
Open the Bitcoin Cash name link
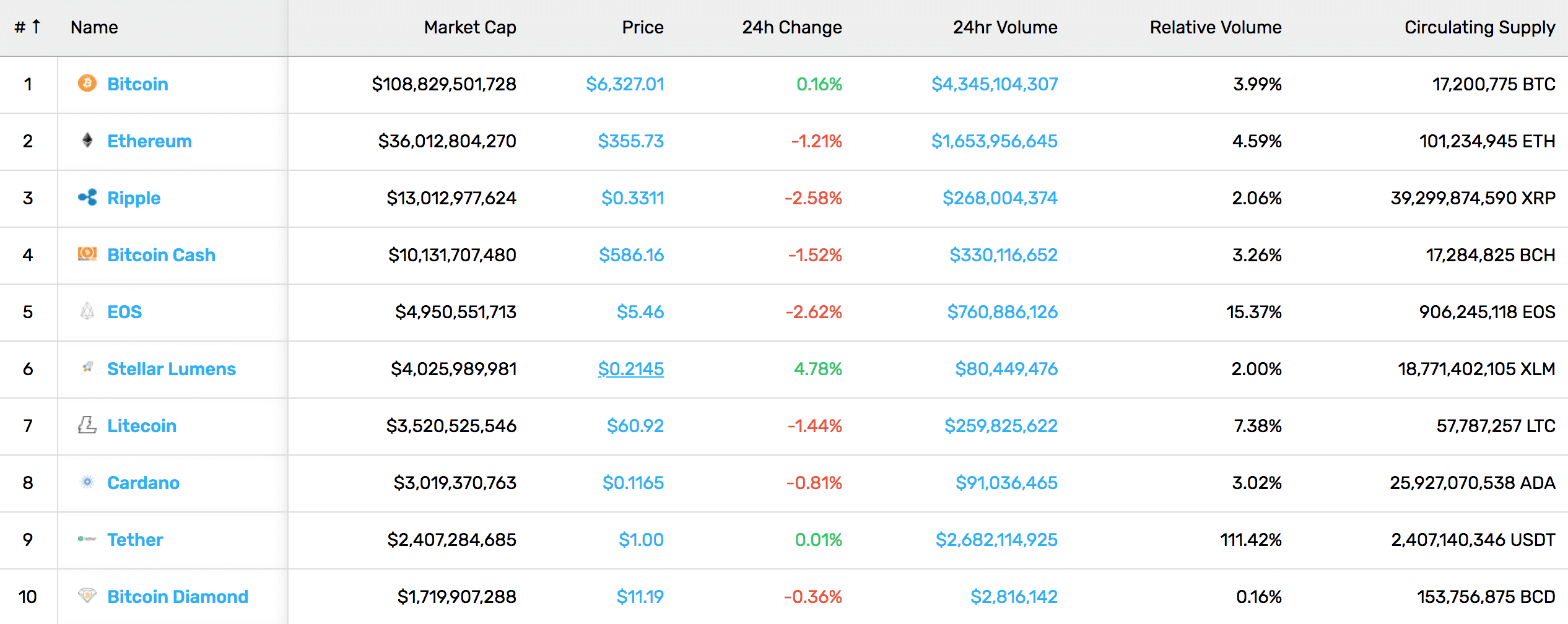coord(161,255)
